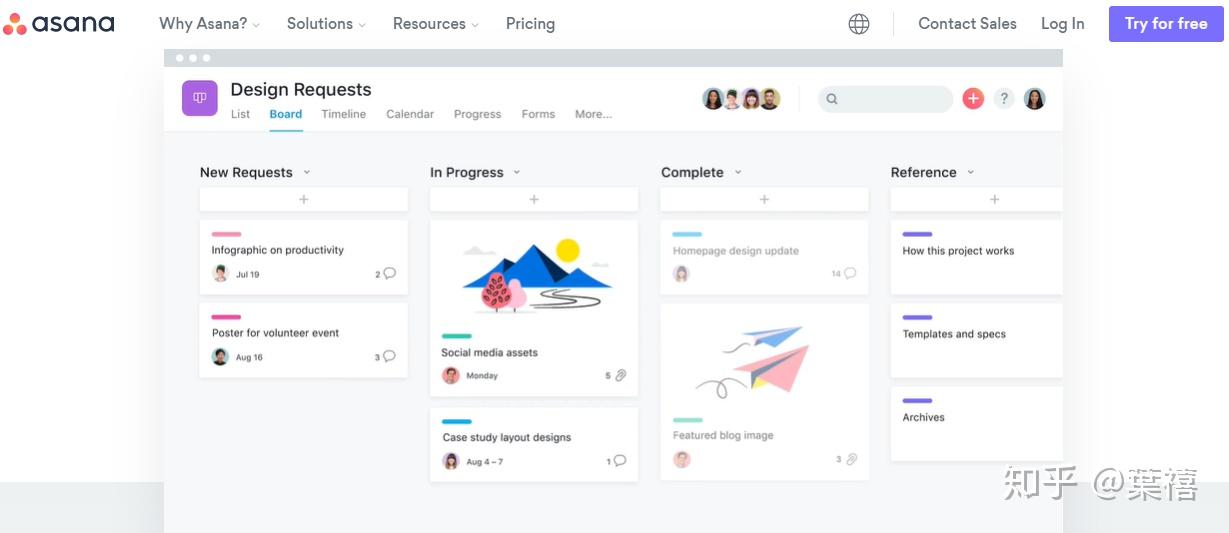This screenshot has width=1229, height=533.
Task: Open the globe language selector
Action: click(859, 24)
